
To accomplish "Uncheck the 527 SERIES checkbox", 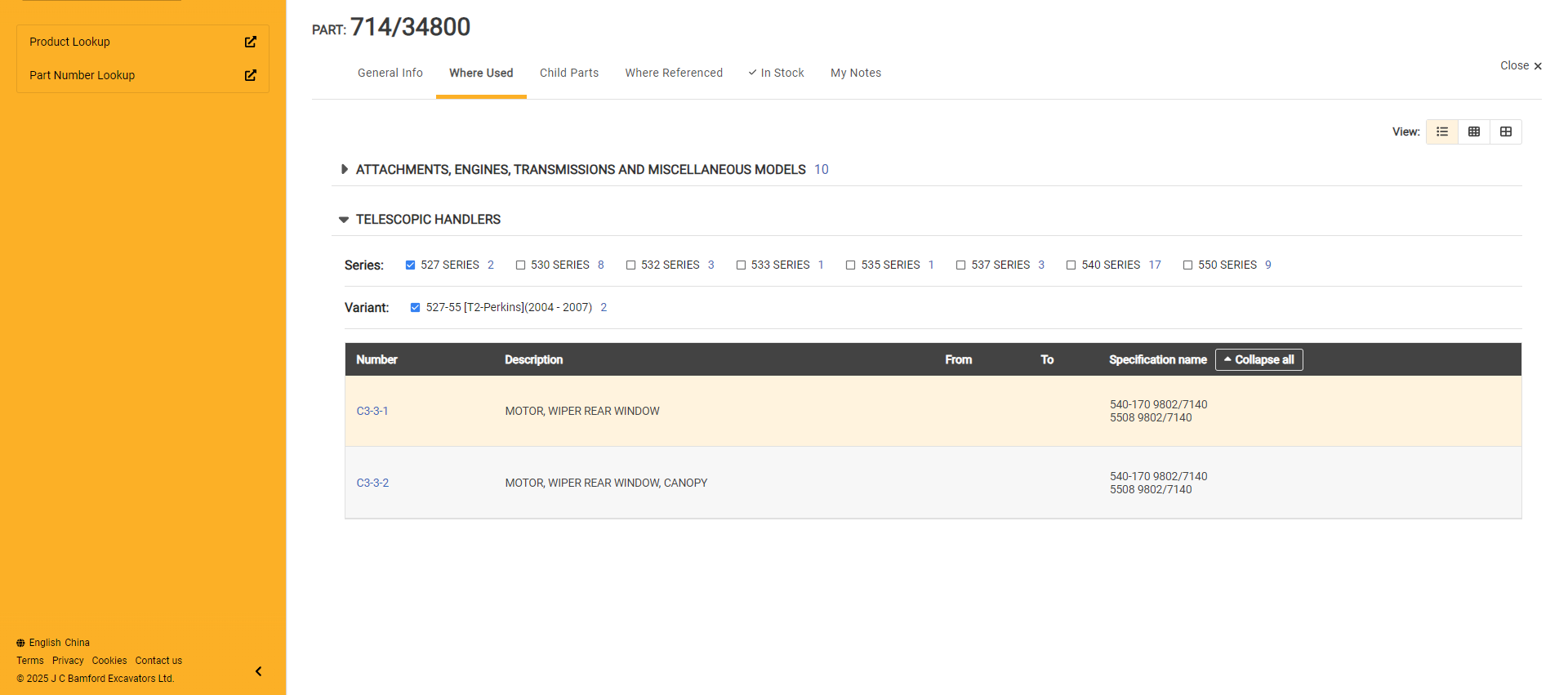I will tap(410, 265).
